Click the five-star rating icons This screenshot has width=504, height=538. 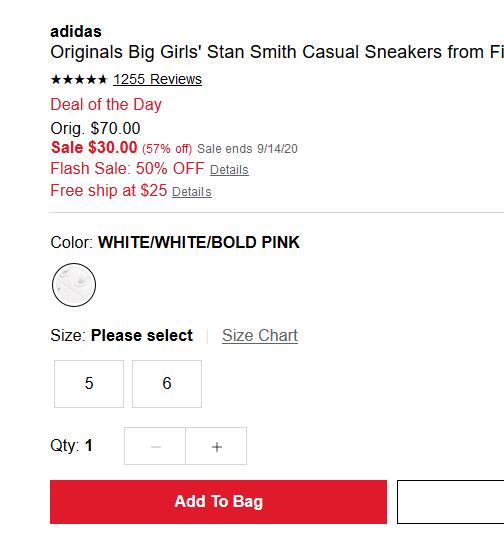[79, 80]
